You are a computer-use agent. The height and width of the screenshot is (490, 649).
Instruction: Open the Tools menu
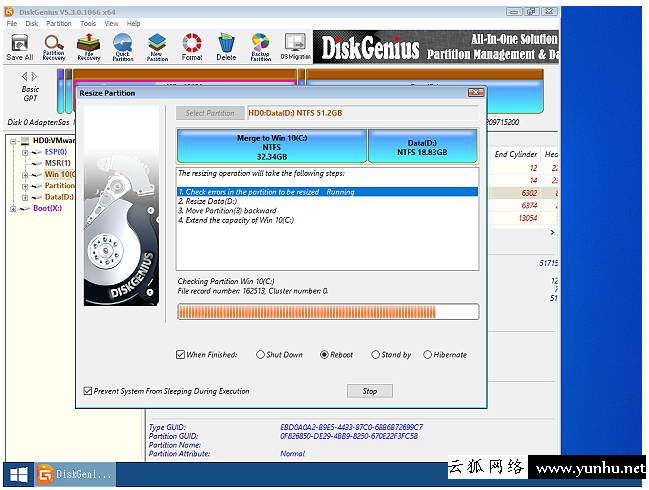coord(88,24)
